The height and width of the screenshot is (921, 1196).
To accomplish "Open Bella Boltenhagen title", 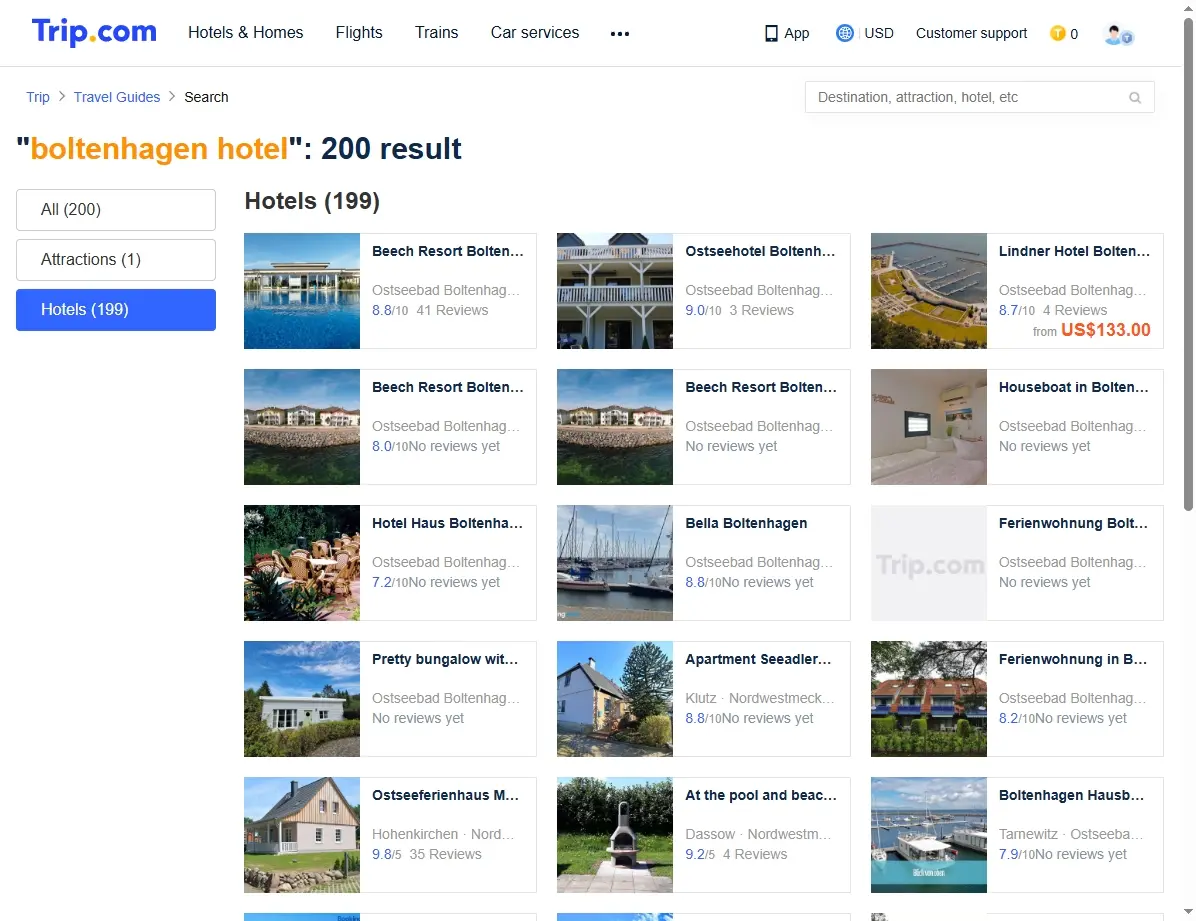I will tap(746, 523).
